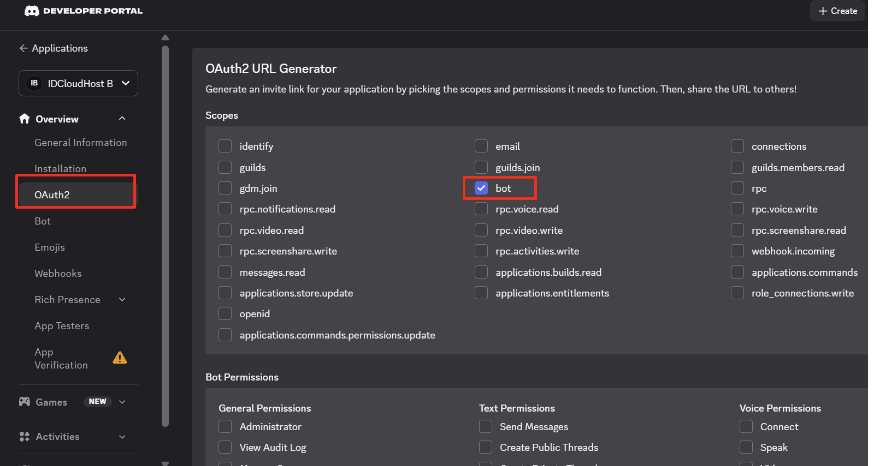This screenshot has width=874, height=466.
Task: Click the back arrow beside Applications
Action: point(23,48)
